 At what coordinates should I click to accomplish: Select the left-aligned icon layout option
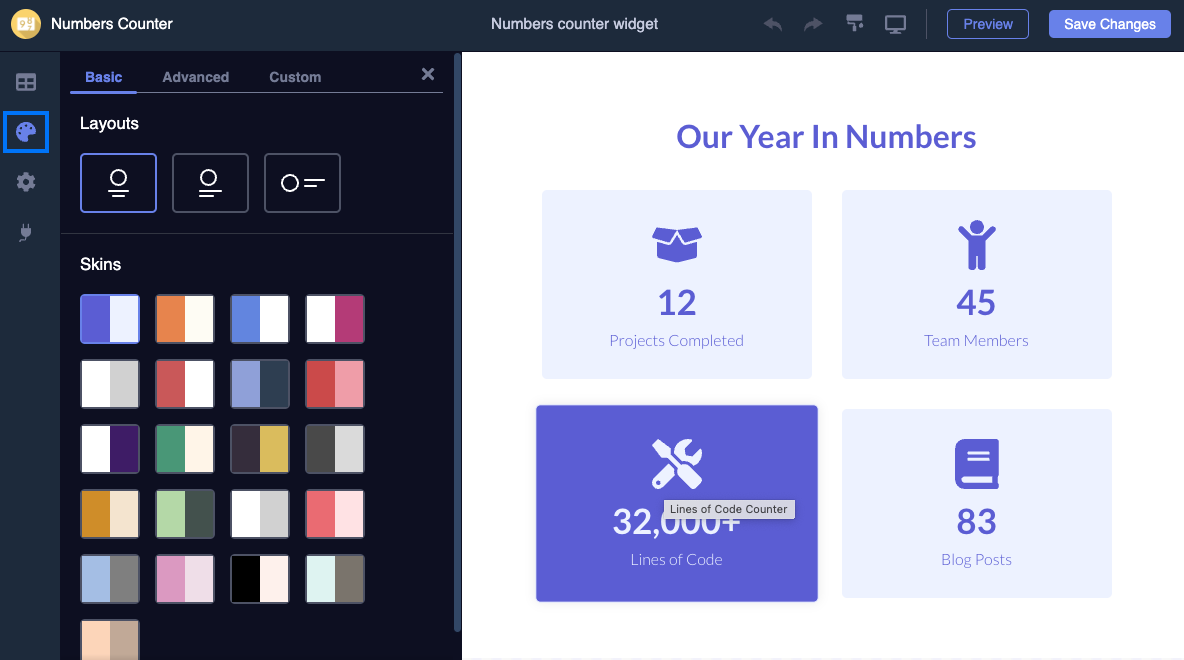coord(210,183)
